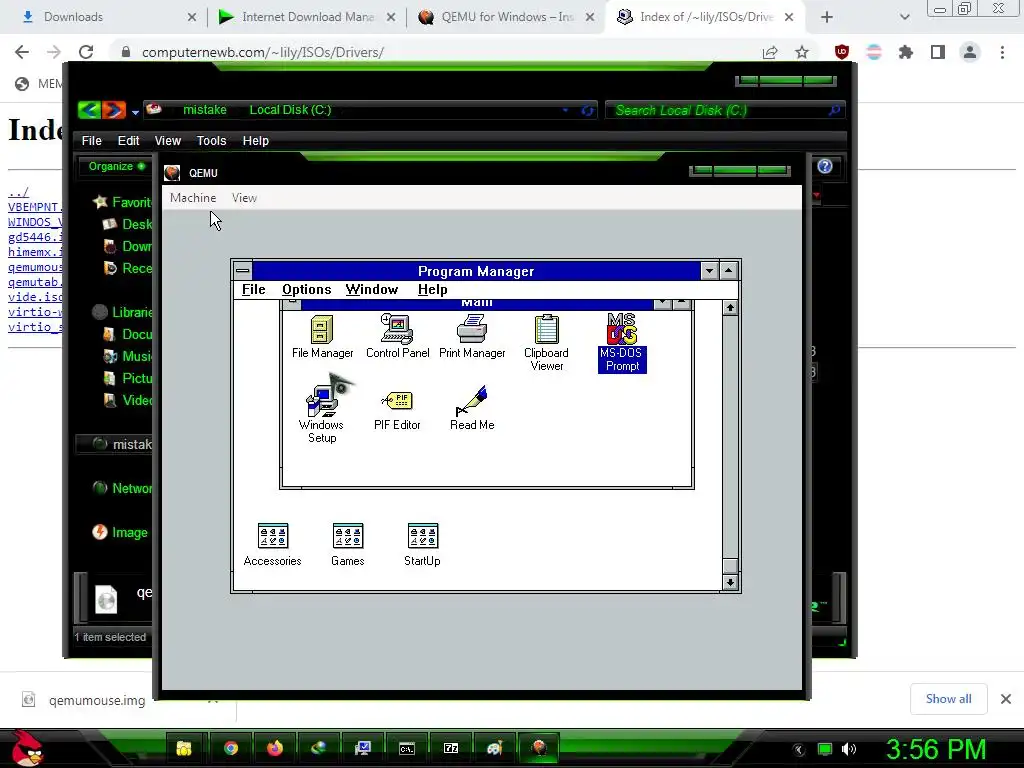Open Read Me icon

coord(472,409)
